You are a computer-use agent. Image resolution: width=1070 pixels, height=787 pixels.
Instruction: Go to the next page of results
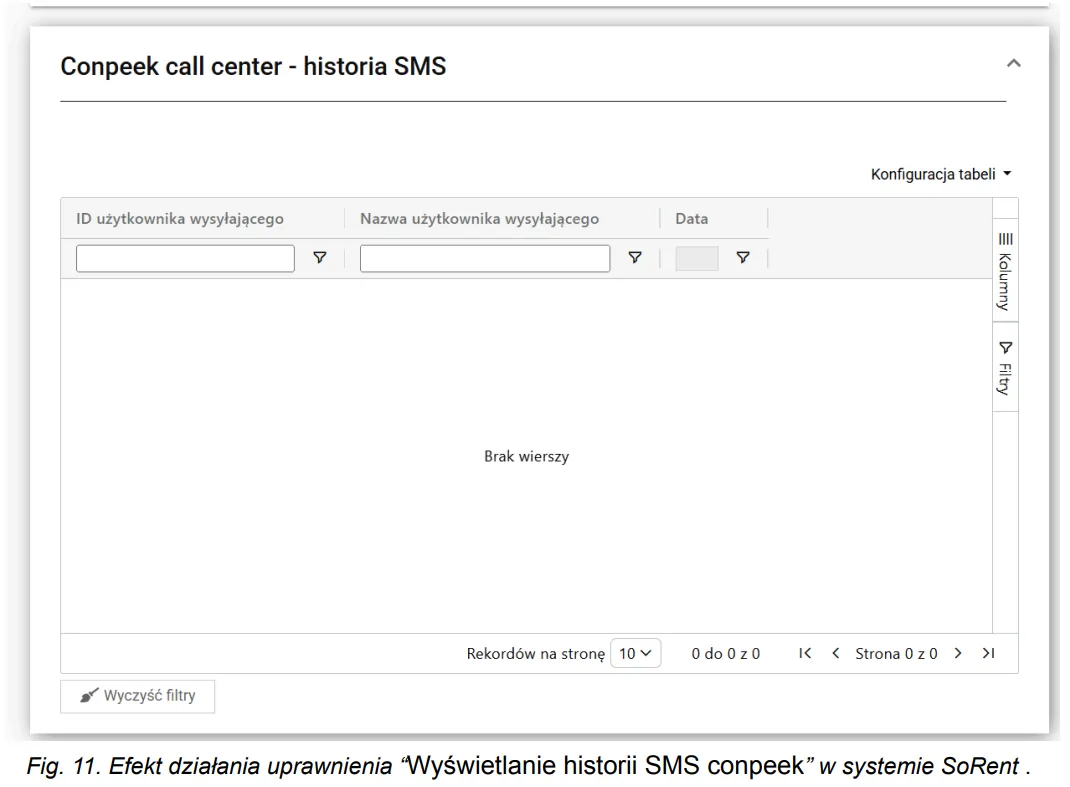coord(958,653)
